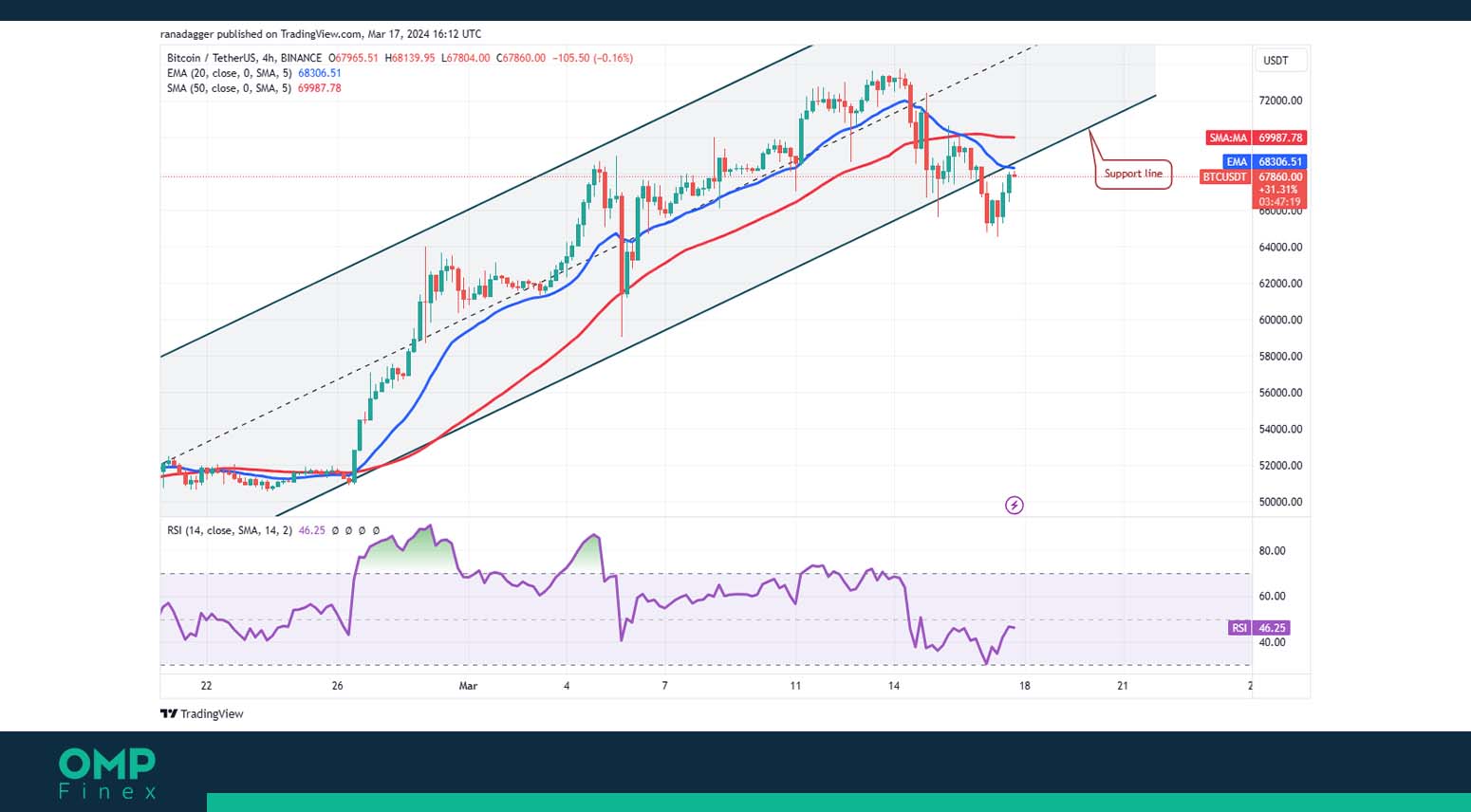Click the 50000.00 price axis label
Screen dimensions: 1471x812
coord(1280,502)
